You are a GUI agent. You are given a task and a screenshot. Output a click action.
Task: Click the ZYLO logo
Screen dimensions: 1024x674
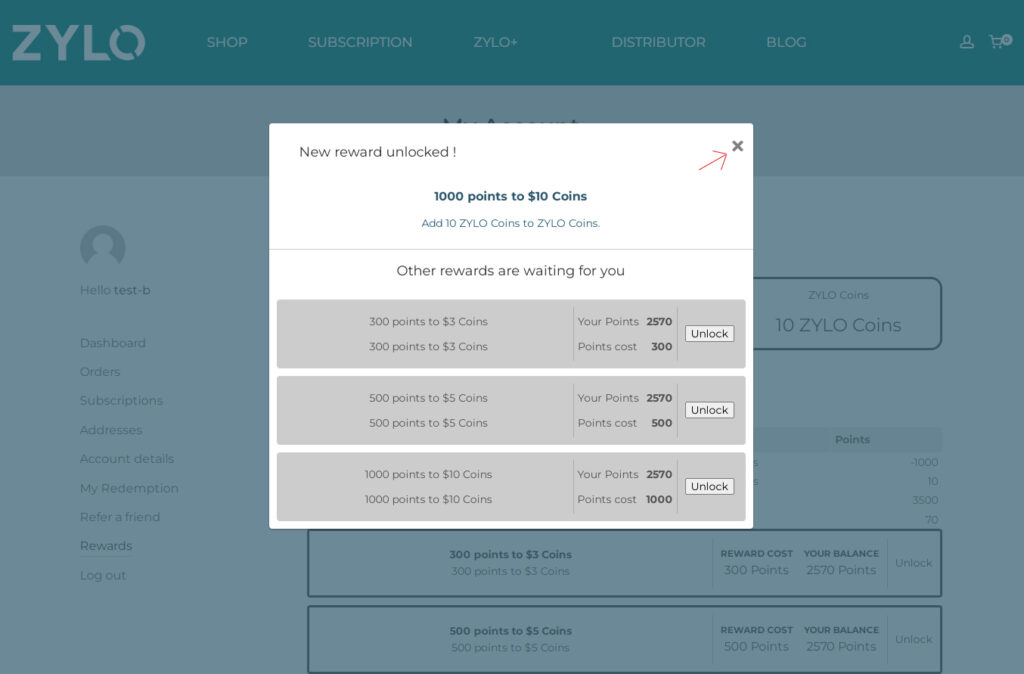pyautogui.click(x=79, y=43)
